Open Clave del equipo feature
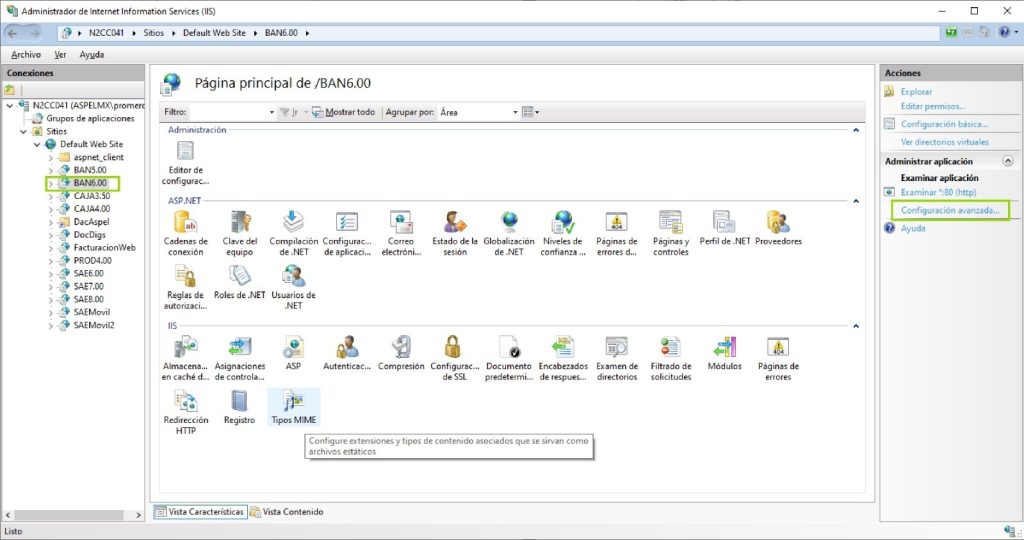The height and width of the screenshot is (540, 1024). (240, 234)
